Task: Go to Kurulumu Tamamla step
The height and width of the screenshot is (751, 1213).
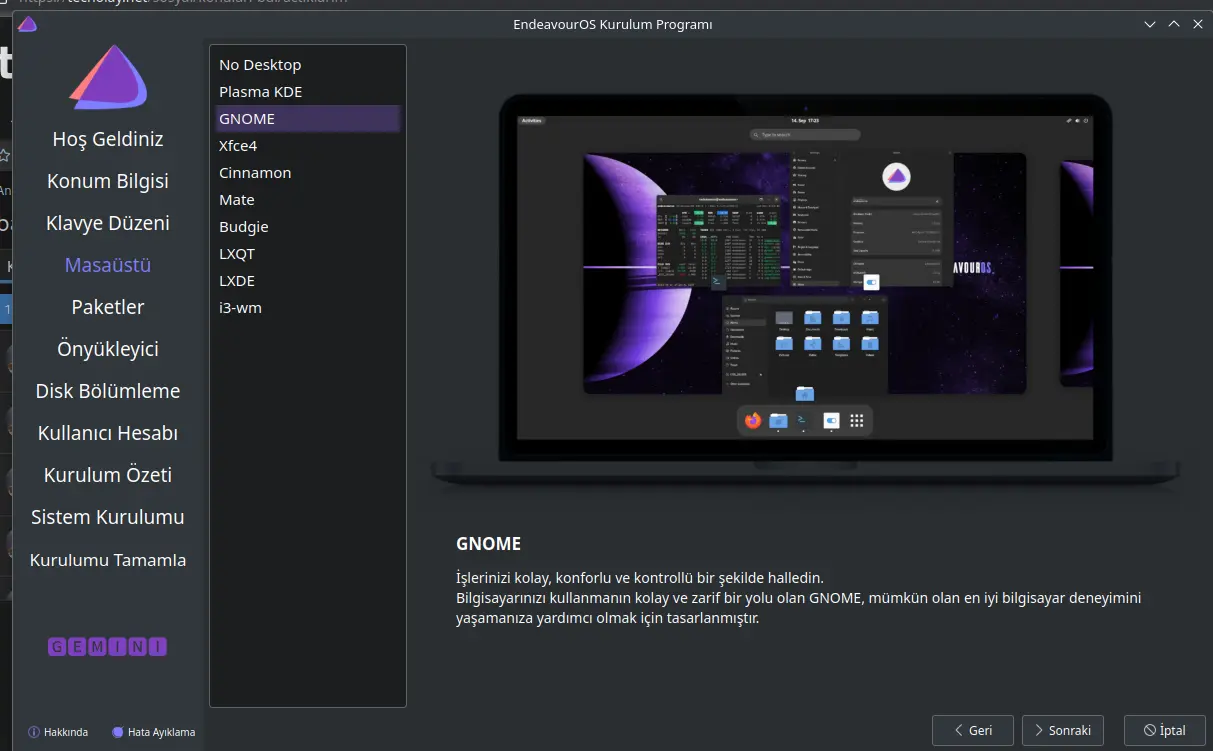Action: tap(108, 559)
